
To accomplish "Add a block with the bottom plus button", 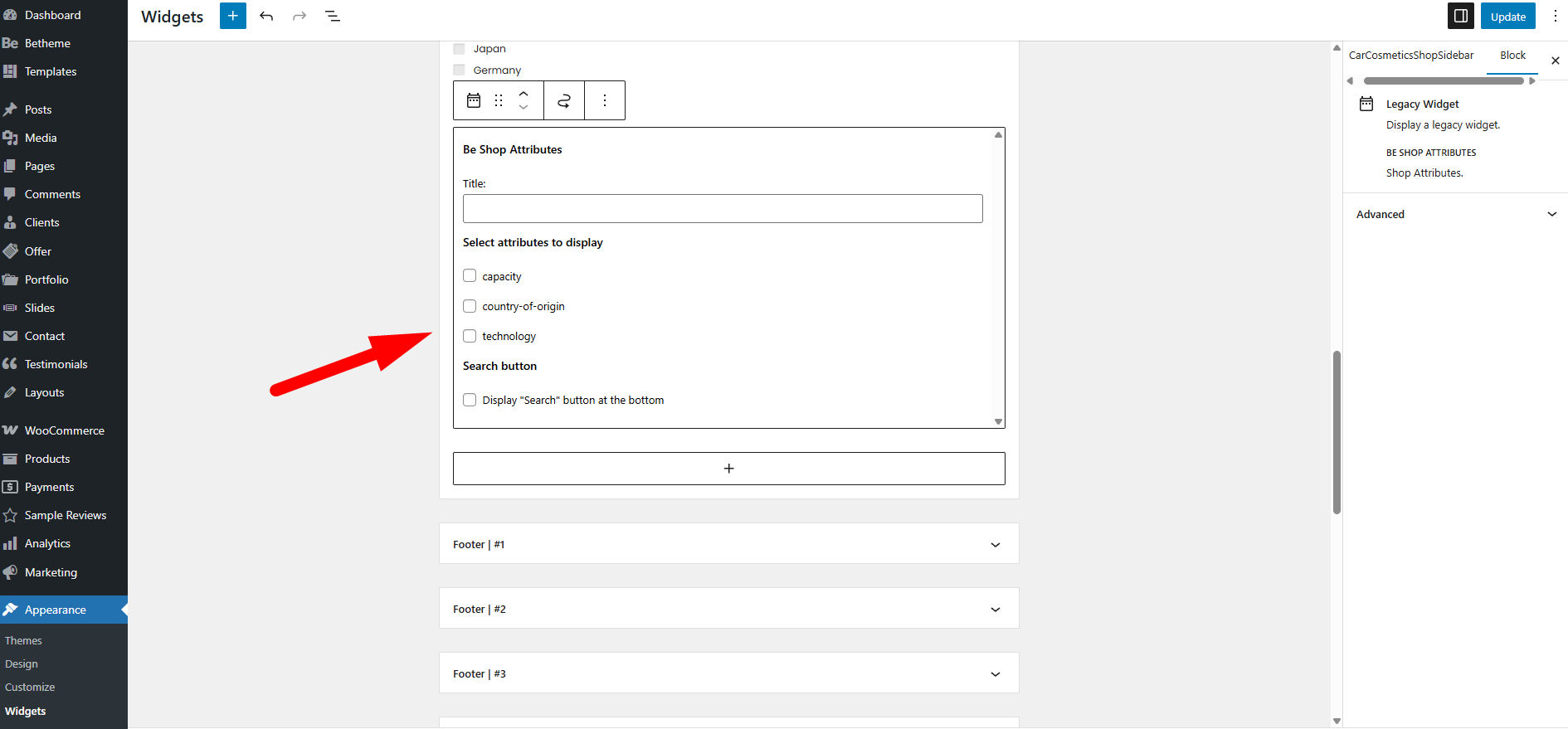I will pyautogui.click(x=728, y=469).
